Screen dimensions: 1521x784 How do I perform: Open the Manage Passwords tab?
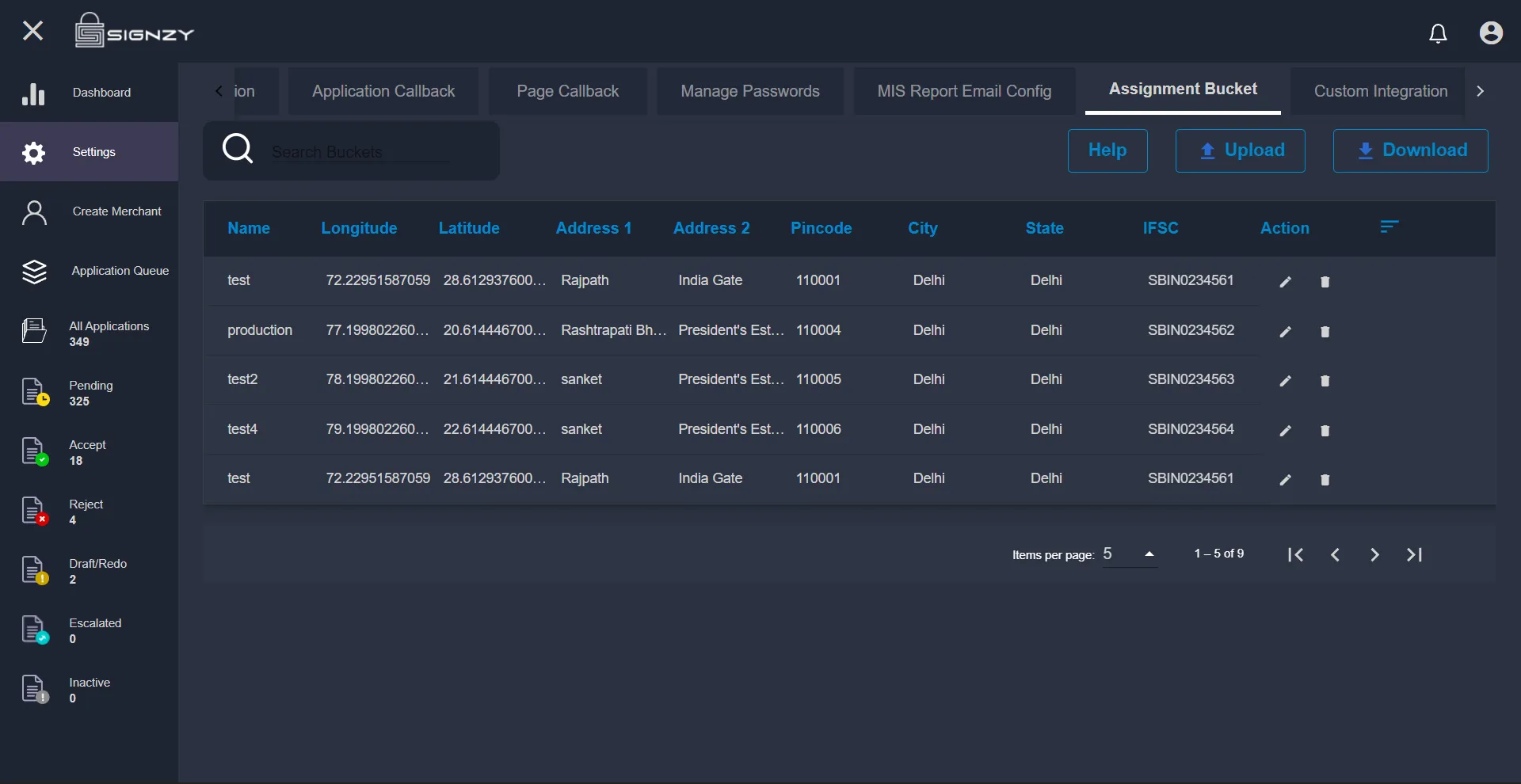[750, 91]
